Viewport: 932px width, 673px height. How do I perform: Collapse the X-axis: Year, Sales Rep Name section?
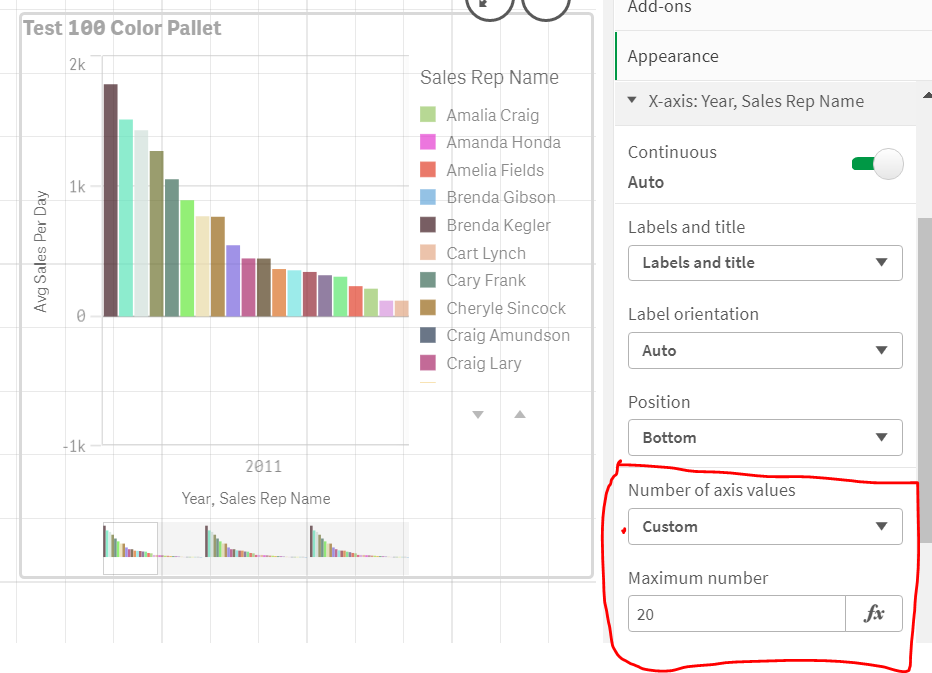632,100
